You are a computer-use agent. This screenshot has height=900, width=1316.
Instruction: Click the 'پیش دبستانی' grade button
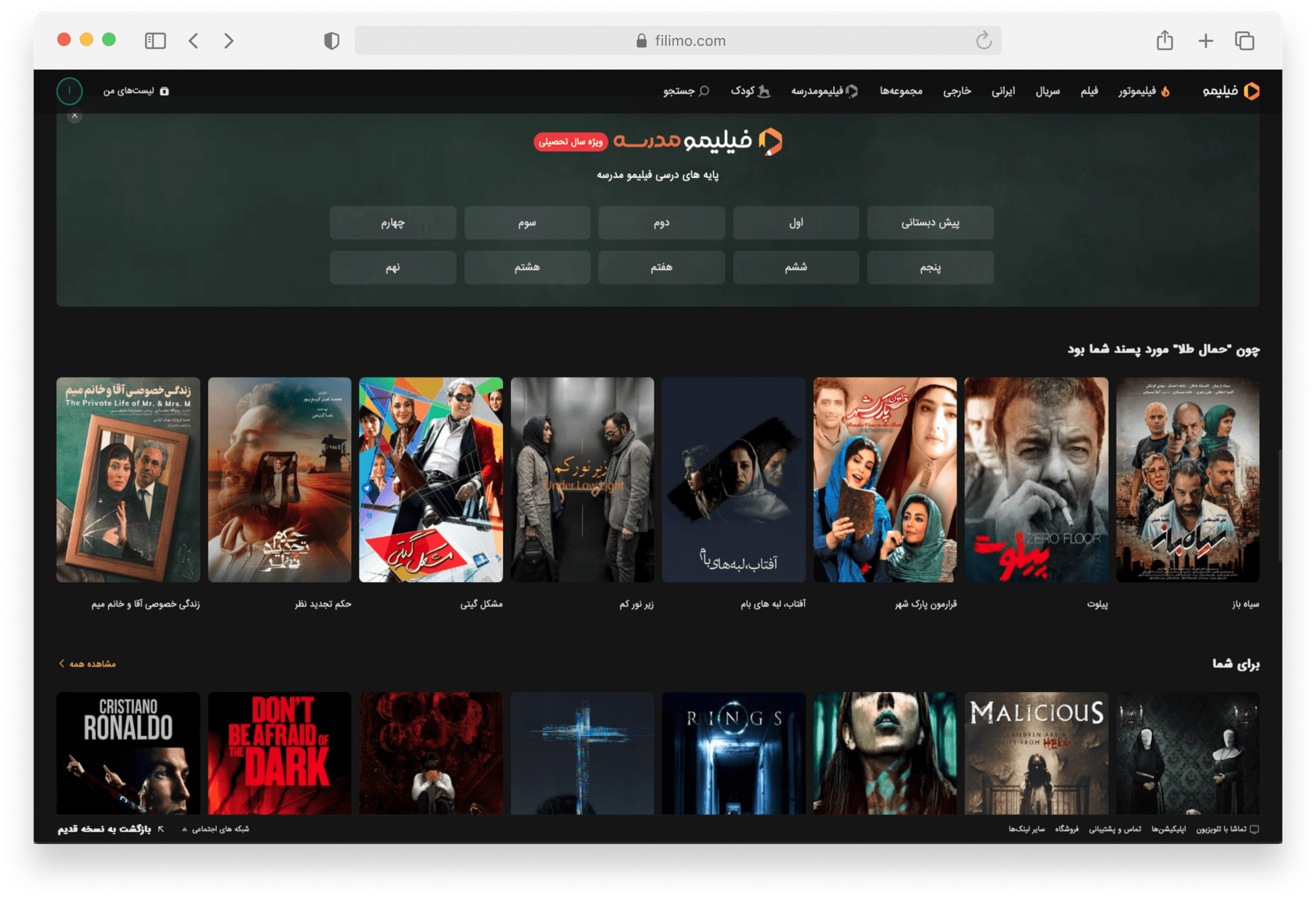(930, 223)
